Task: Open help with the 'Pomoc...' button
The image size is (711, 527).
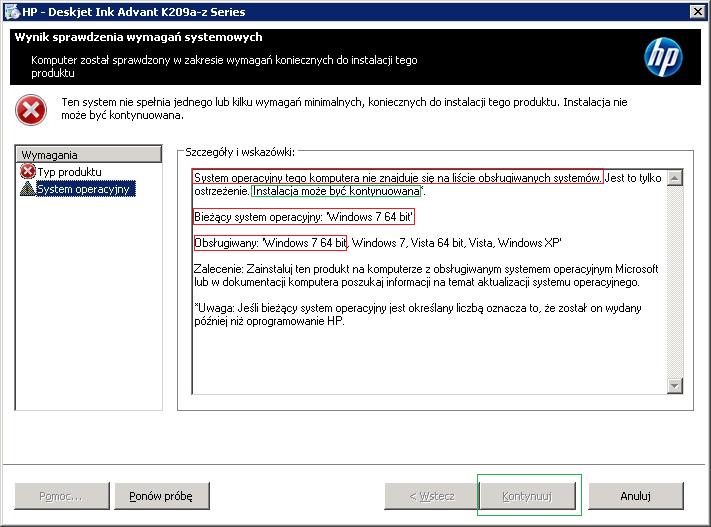Action: coord(61,495)
